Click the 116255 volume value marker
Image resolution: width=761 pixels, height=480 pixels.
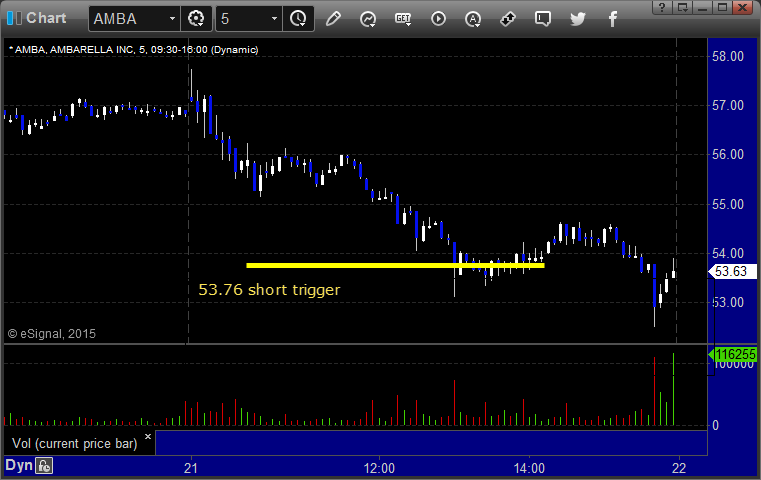733,355
